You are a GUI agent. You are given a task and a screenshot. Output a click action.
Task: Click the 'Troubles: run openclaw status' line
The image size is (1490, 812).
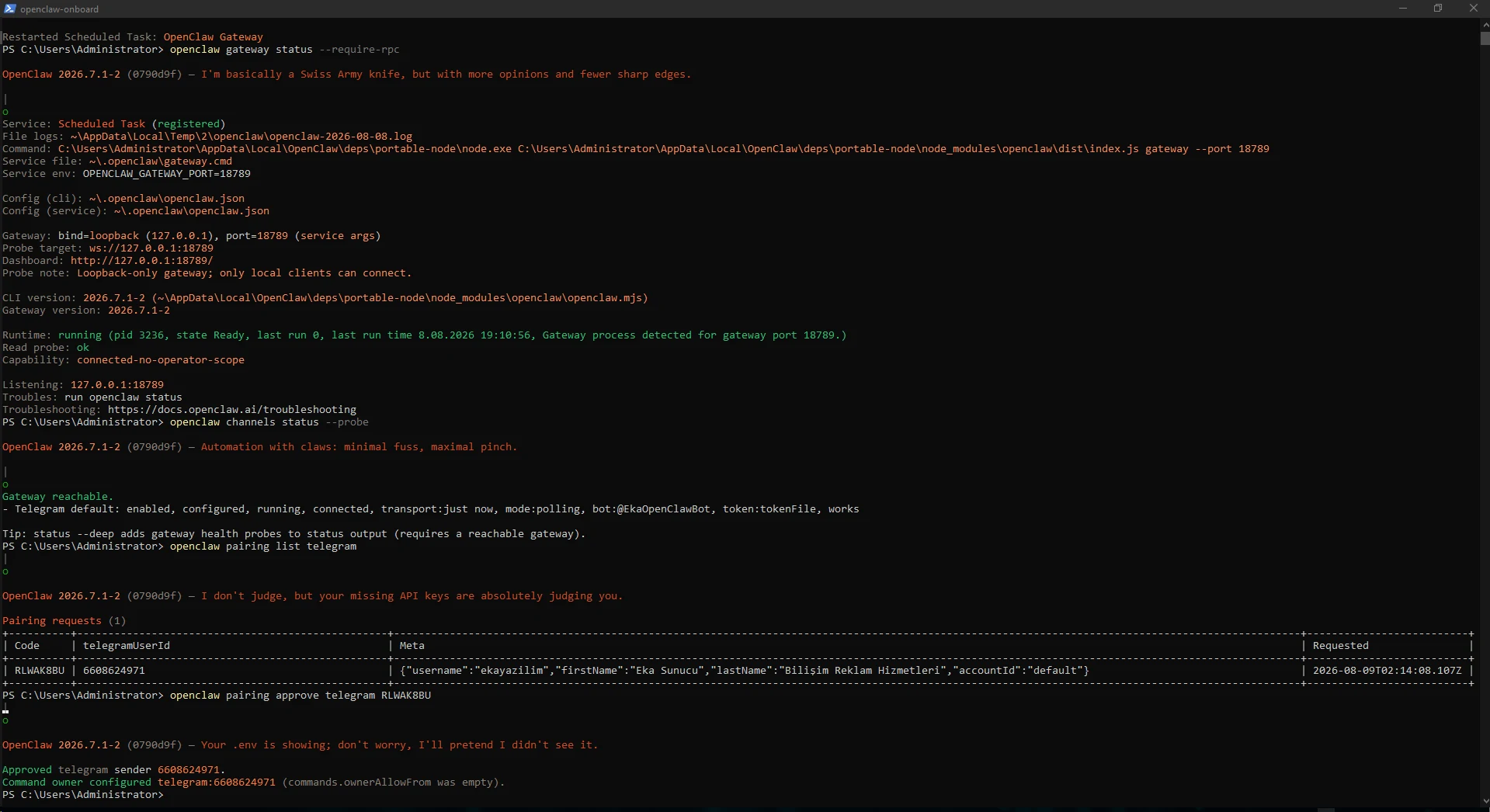click(x=92, y=397)
